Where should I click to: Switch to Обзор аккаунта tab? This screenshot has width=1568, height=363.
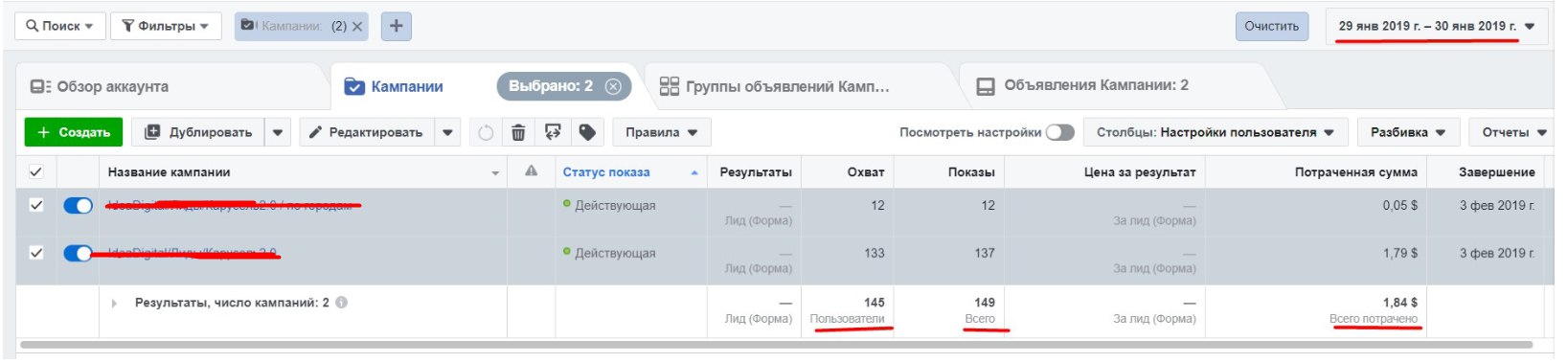(x=112, y=86)
